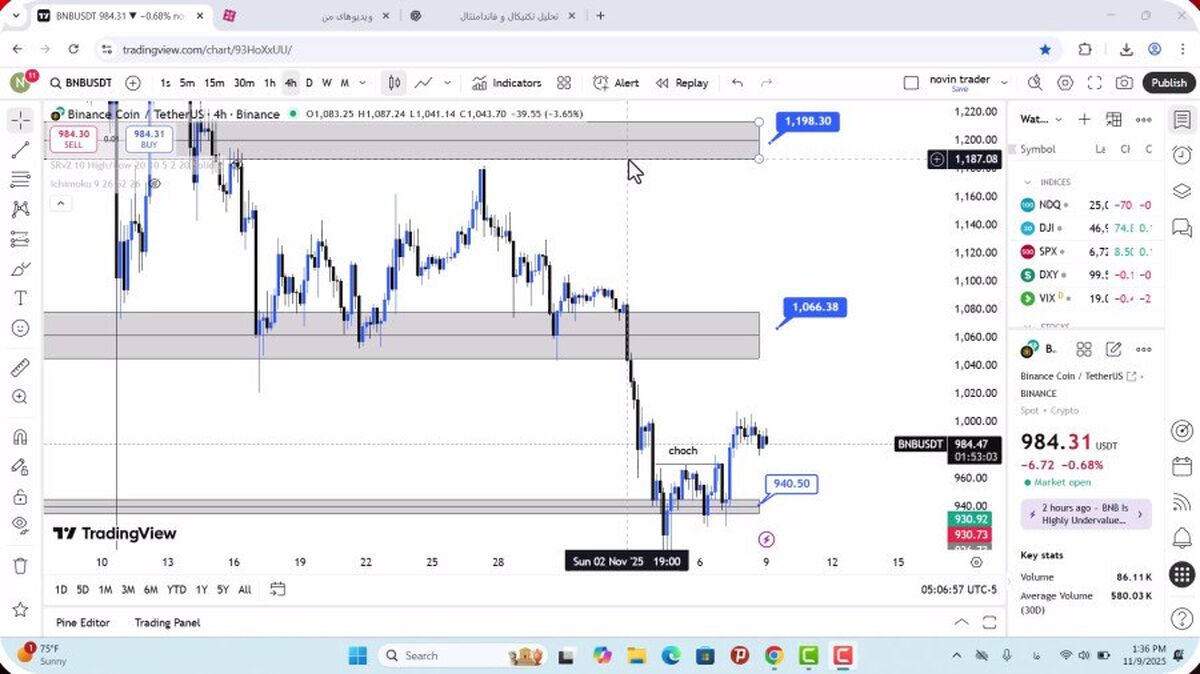This screenshot has width=1200, height=674.
Task: Select the 15m timeframe
Action: [x=214, y=83]
